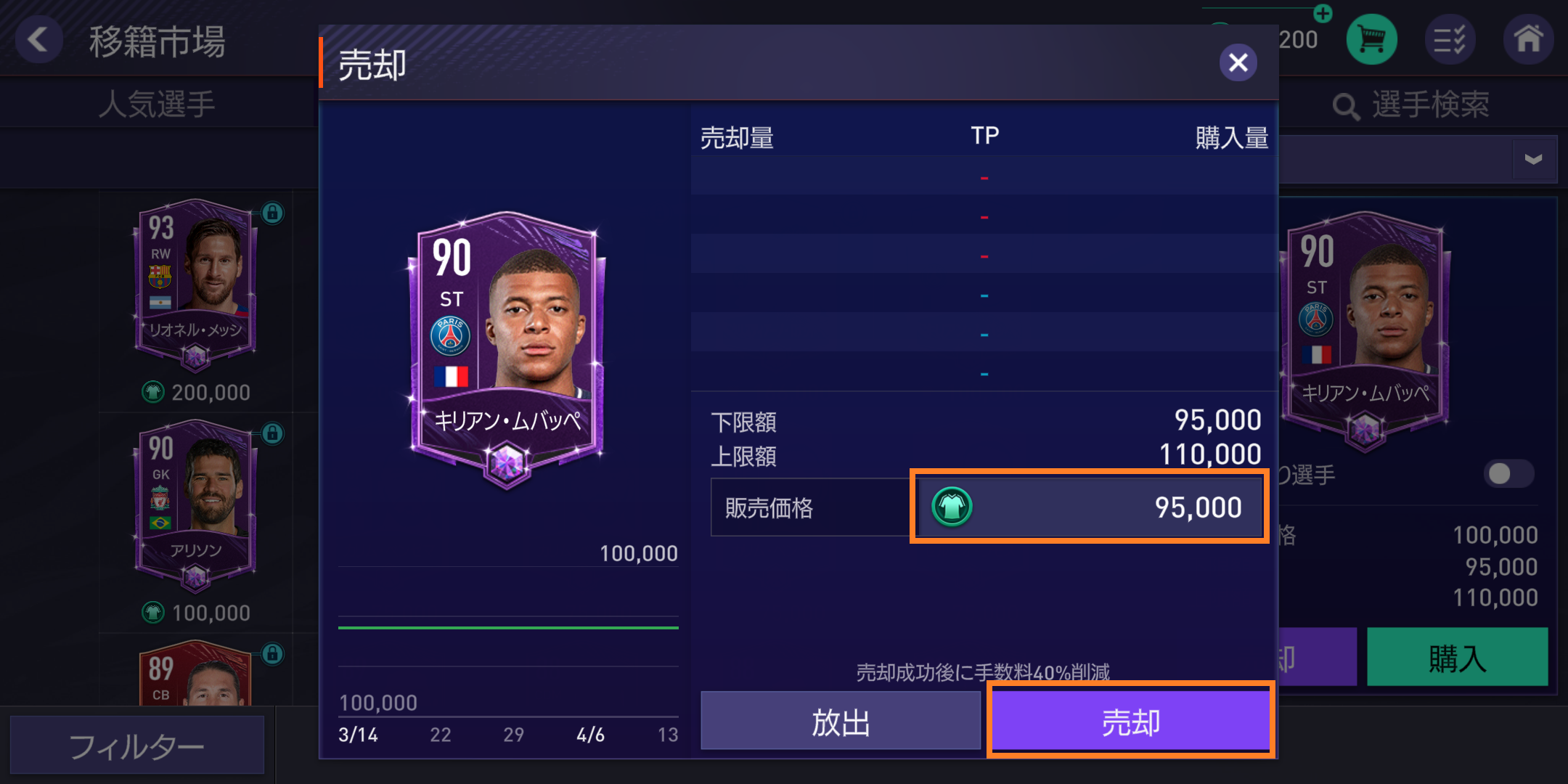The height and width of the screenshot is (784, 1568).
Task: Add currency with the green plus icon
Action: click(1323, 13)
